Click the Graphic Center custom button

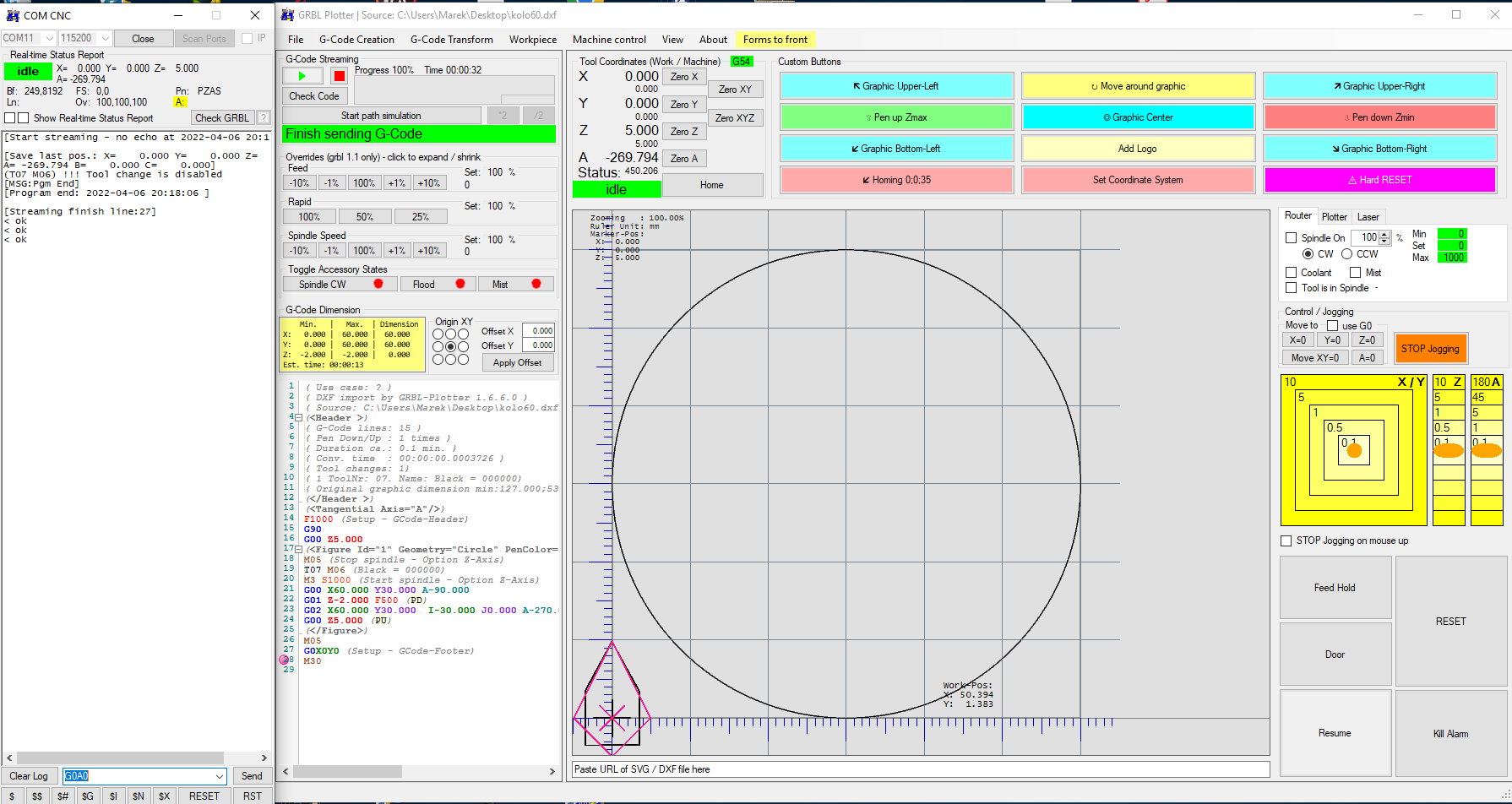1138,117
